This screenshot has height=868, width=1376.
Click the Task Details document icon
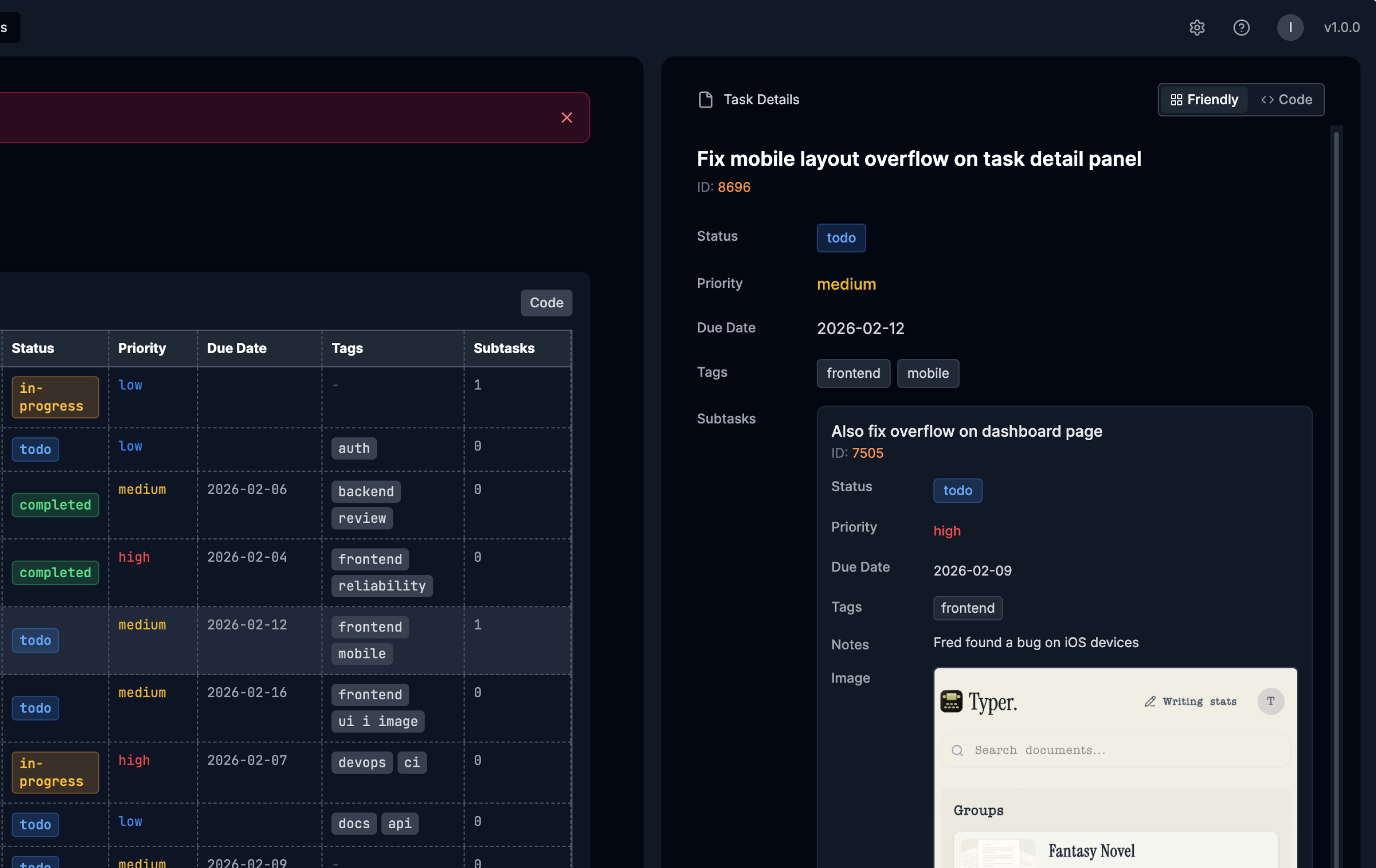click(x=706, y=99)
